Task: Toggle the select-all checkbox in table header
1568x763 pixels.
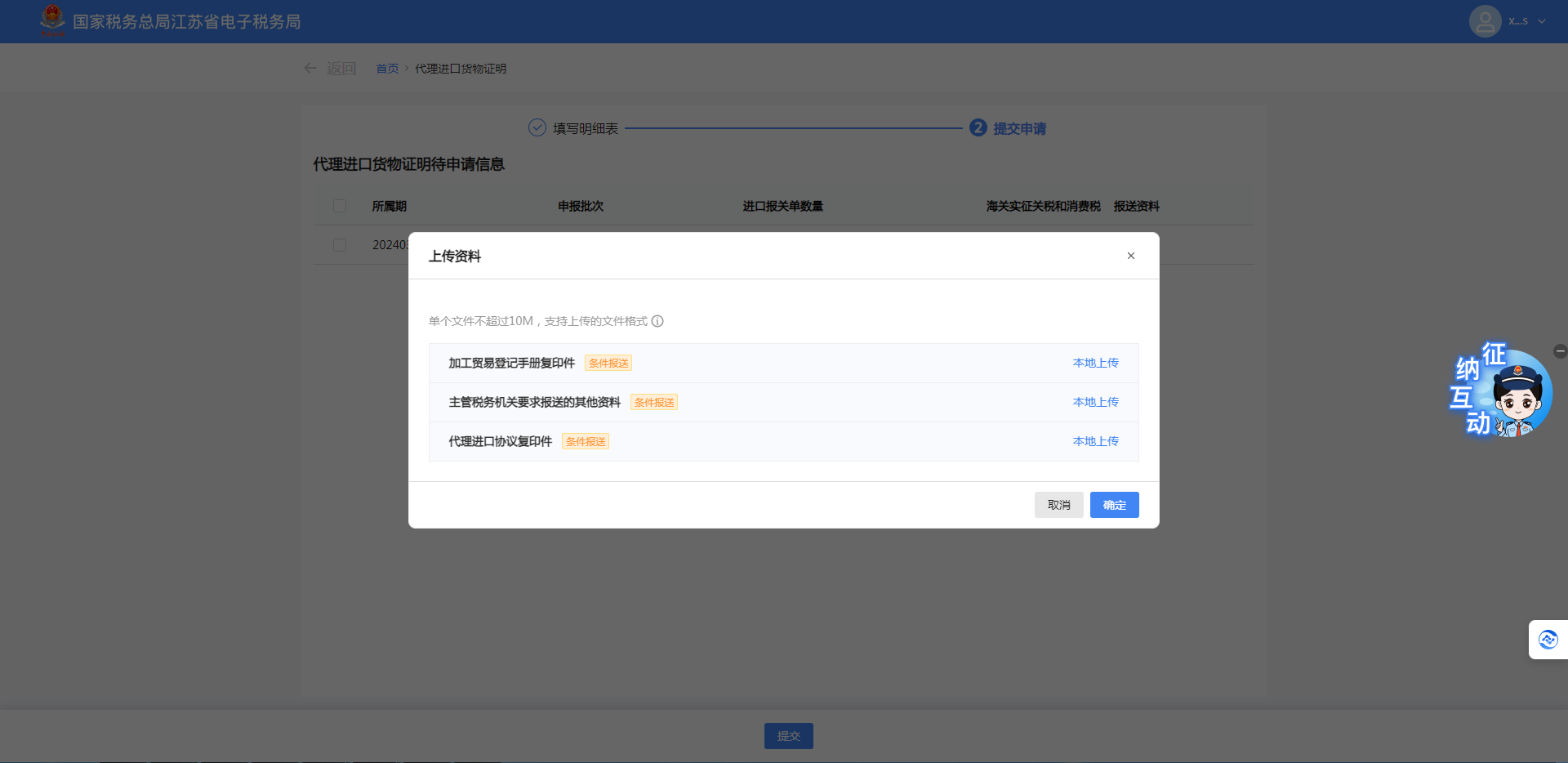Action: pos(340,206)
